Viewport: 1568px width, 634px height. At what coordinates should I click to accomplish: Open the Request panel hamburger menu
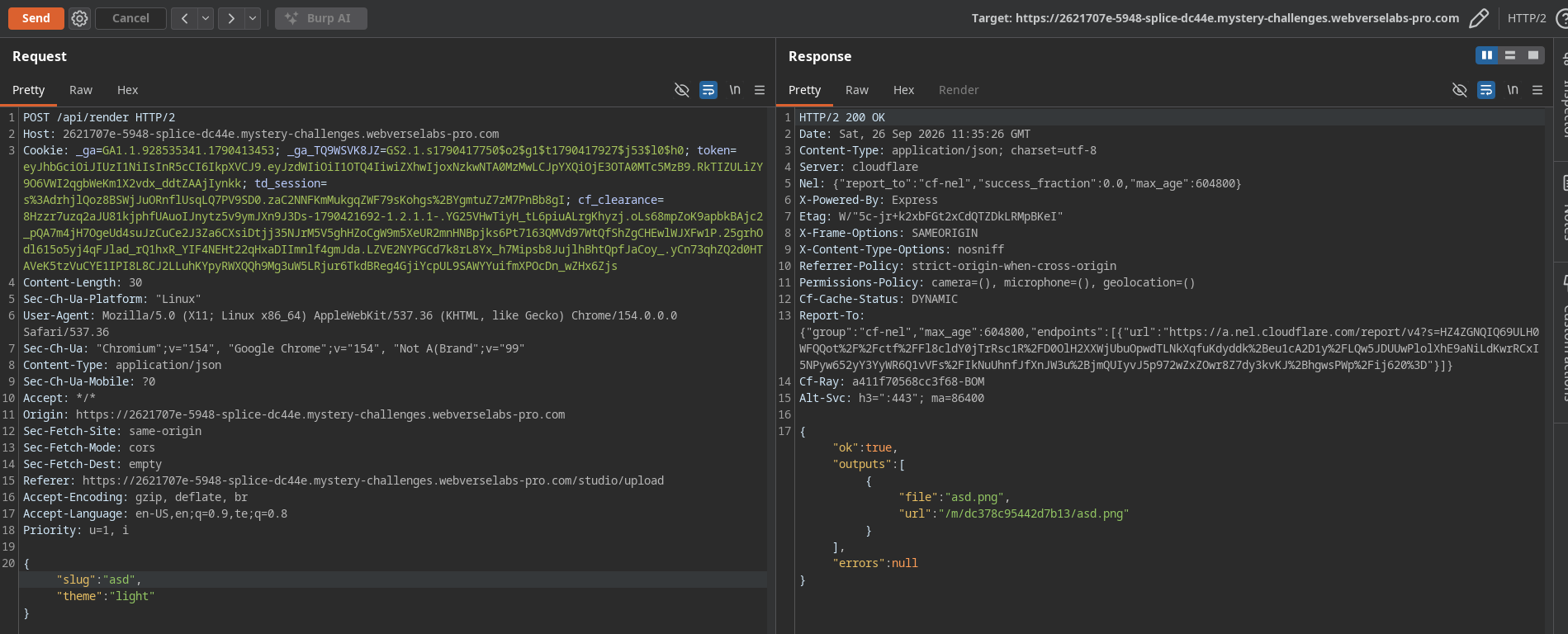(x=760, y=90)
